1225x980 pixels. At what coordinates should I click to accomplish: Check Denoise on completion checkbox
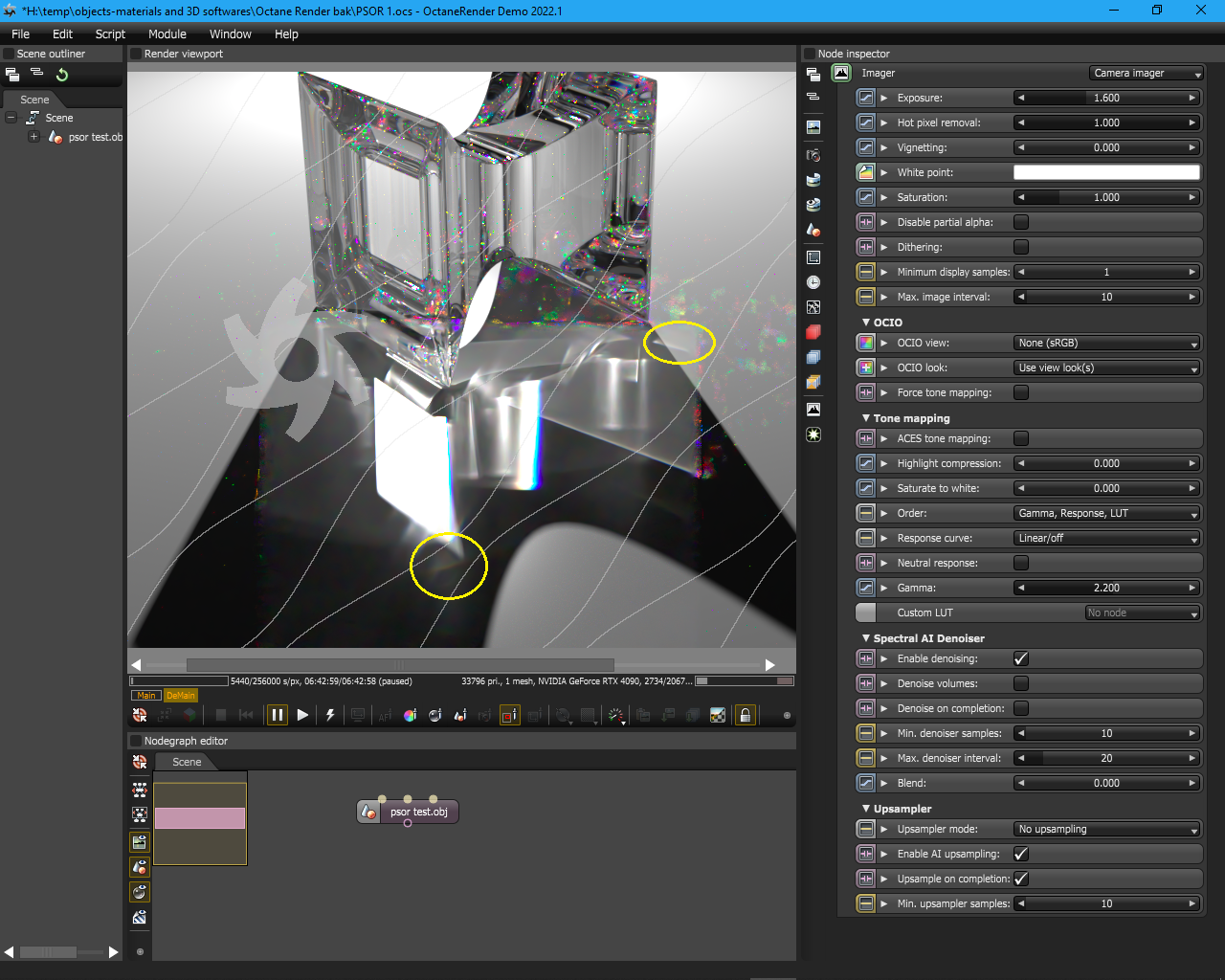(1021, 708)
